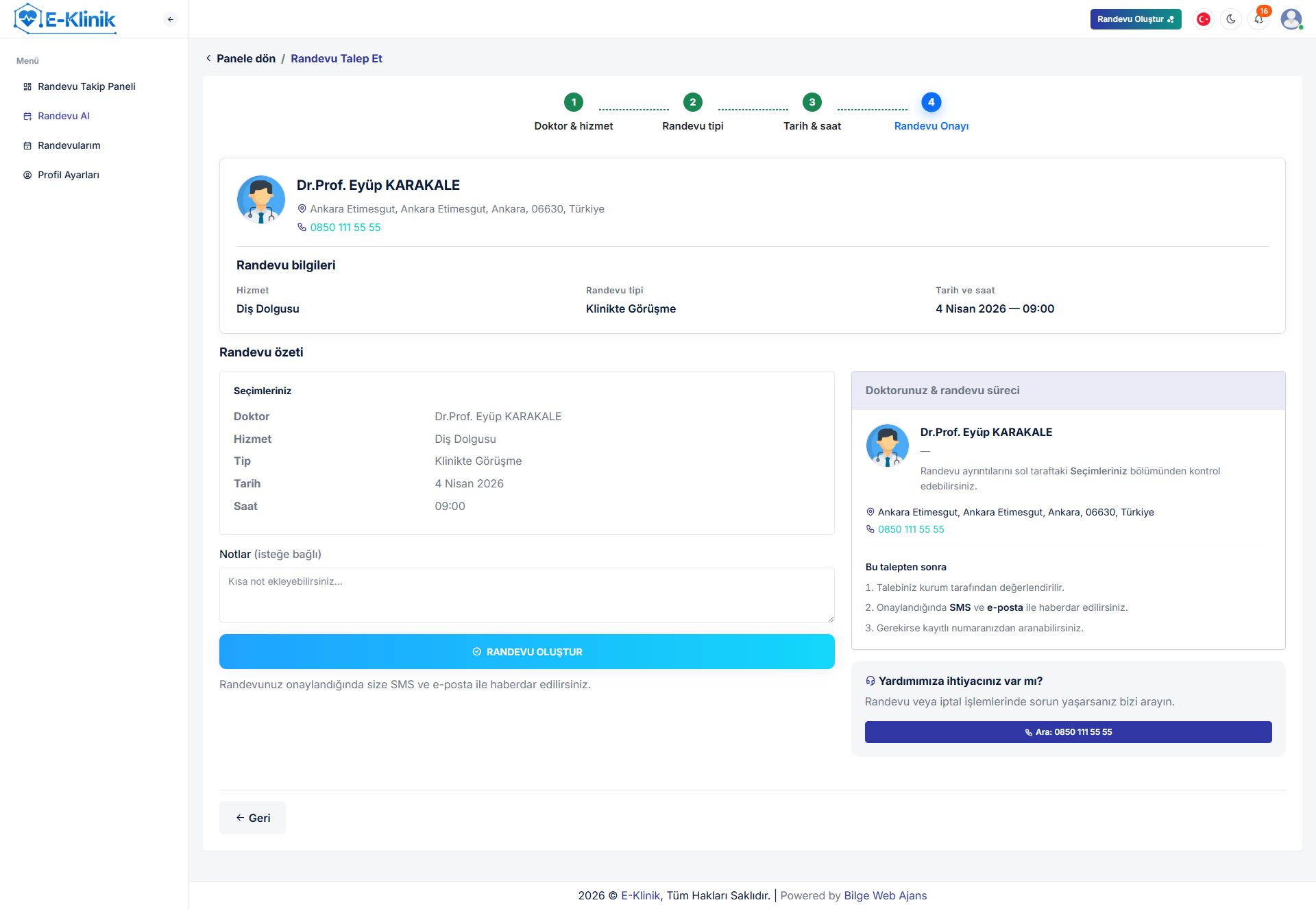
Task: Open user profile avatar menu
Action: point(1291,19)
